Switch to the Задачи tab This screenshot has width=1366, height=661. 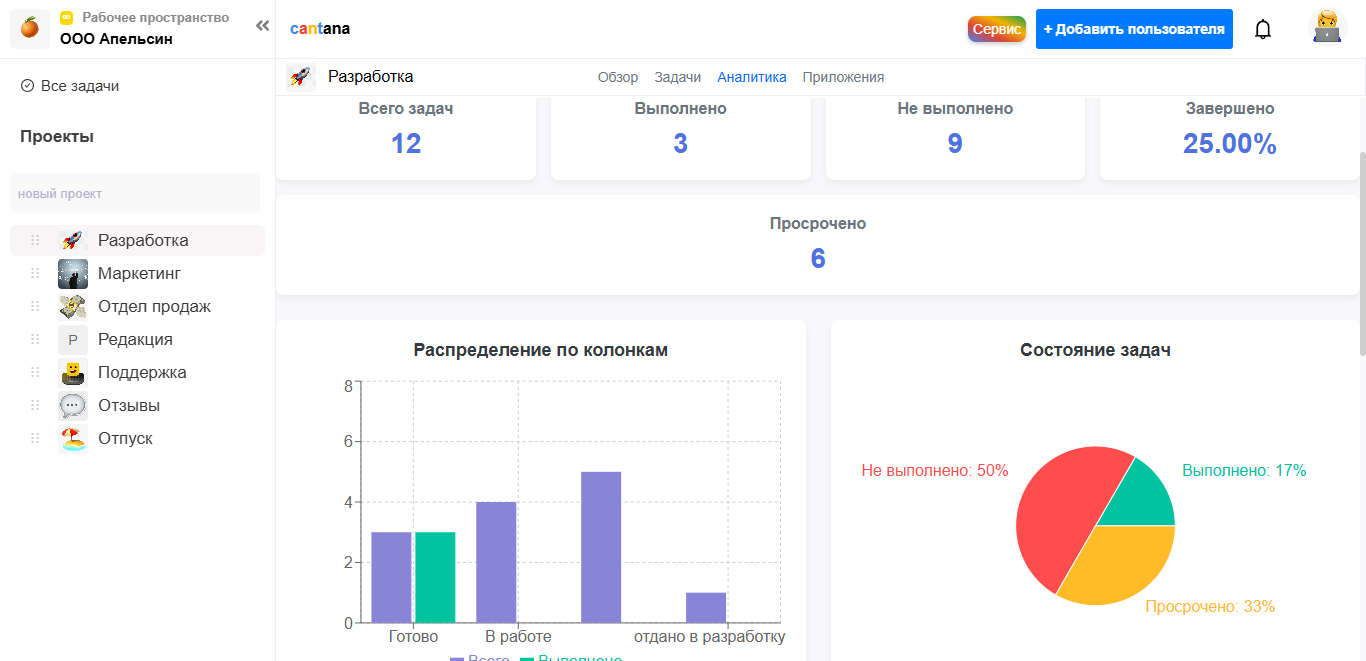click(678, 76)
